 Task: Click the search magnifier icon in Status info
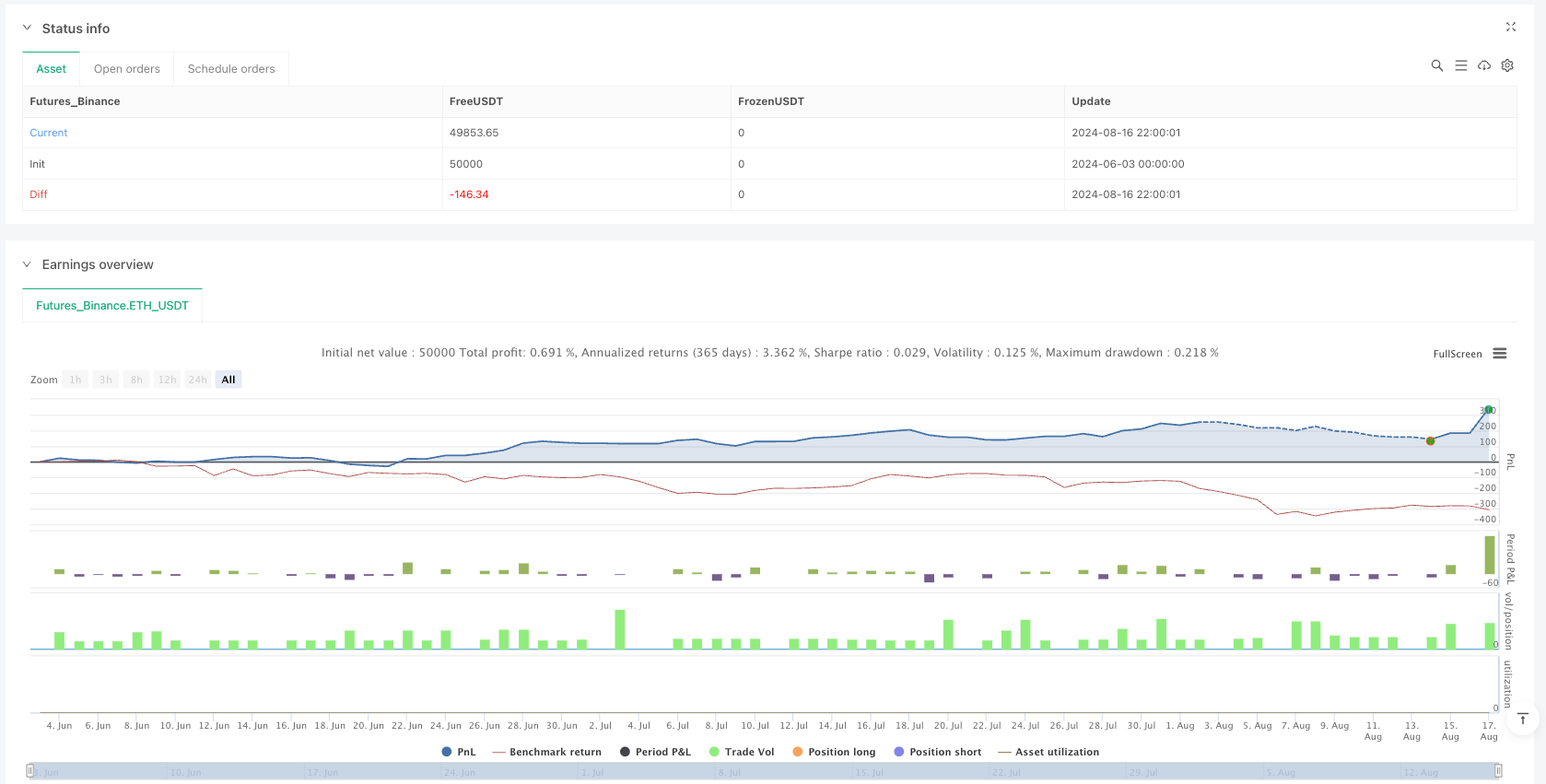(1436, 65)
